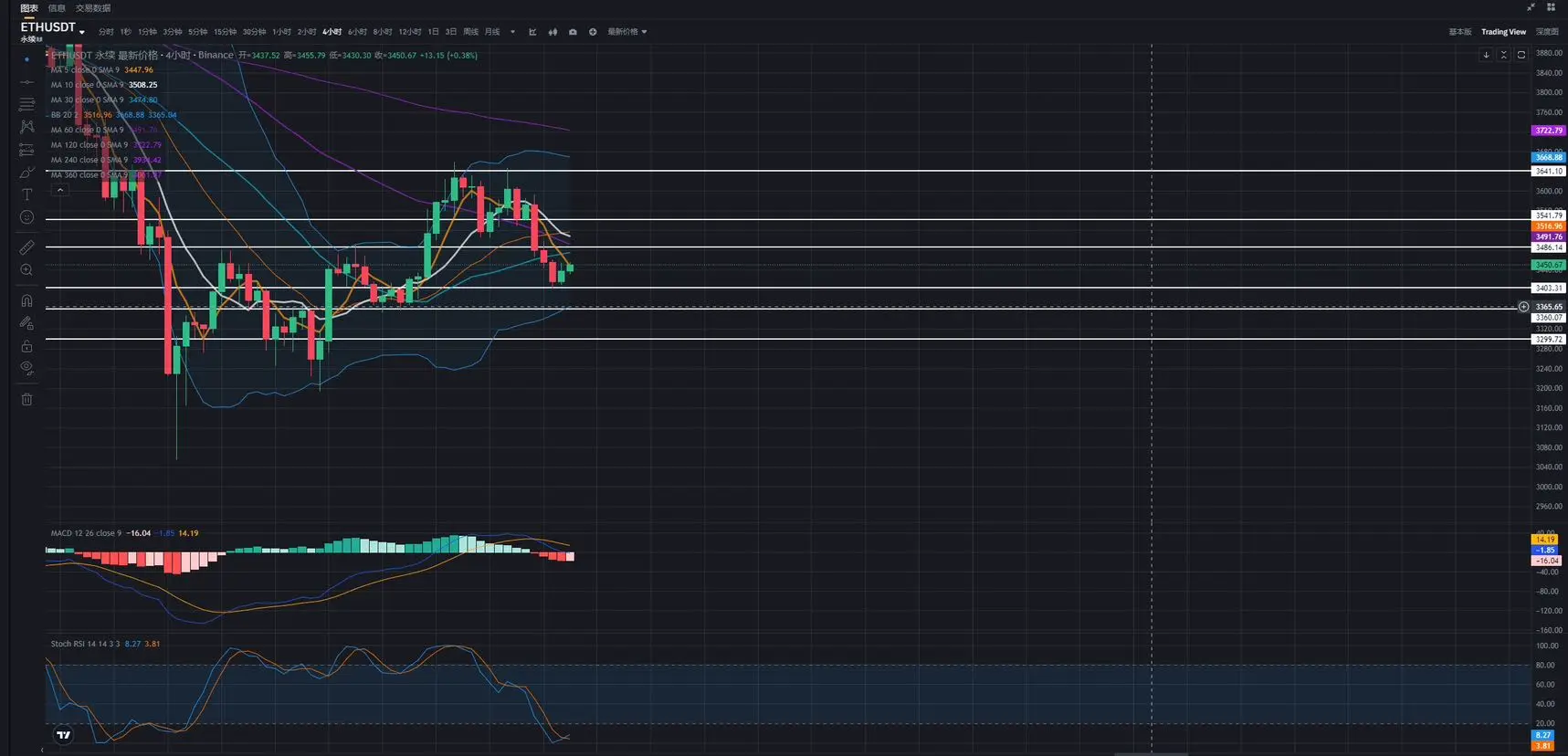Click the plus marker on price axis
The image size is (1568, 756).
pos(1523,307)
